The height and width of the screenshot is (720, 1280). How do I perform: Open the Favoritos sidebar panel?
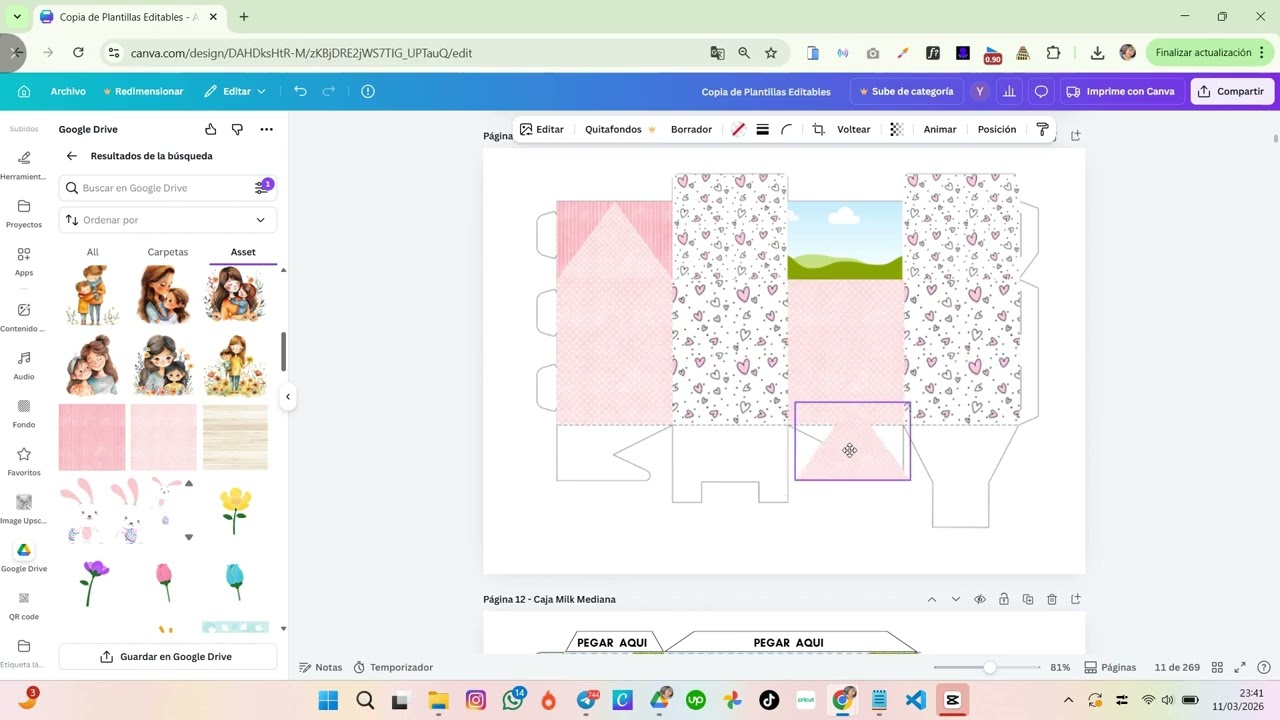(24, 461)
